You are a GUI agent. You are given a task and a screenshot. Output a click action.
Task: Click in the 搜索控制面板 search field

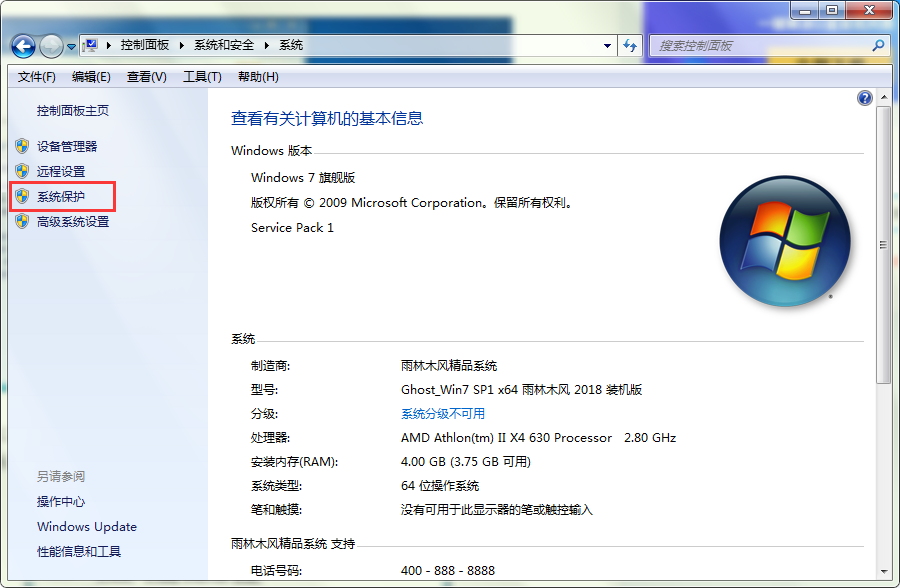pos(760,45)
